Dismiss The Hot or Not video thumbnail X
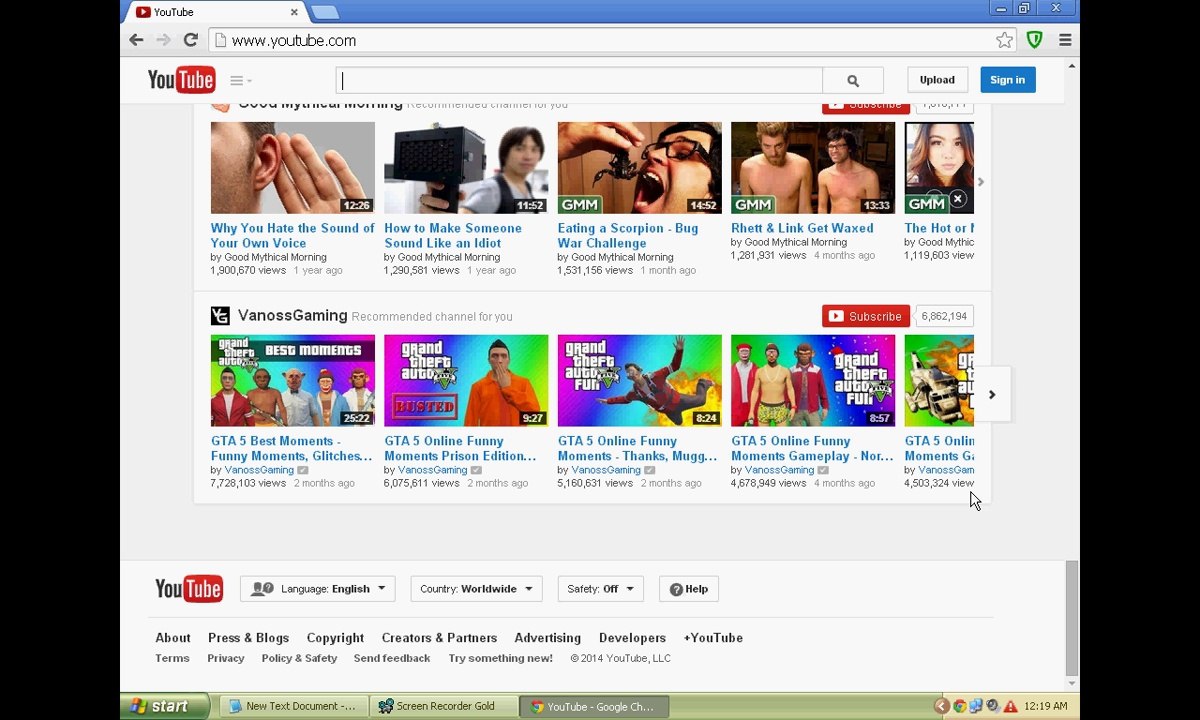Screen dimensions: 1200x720 tap(957, 199)
